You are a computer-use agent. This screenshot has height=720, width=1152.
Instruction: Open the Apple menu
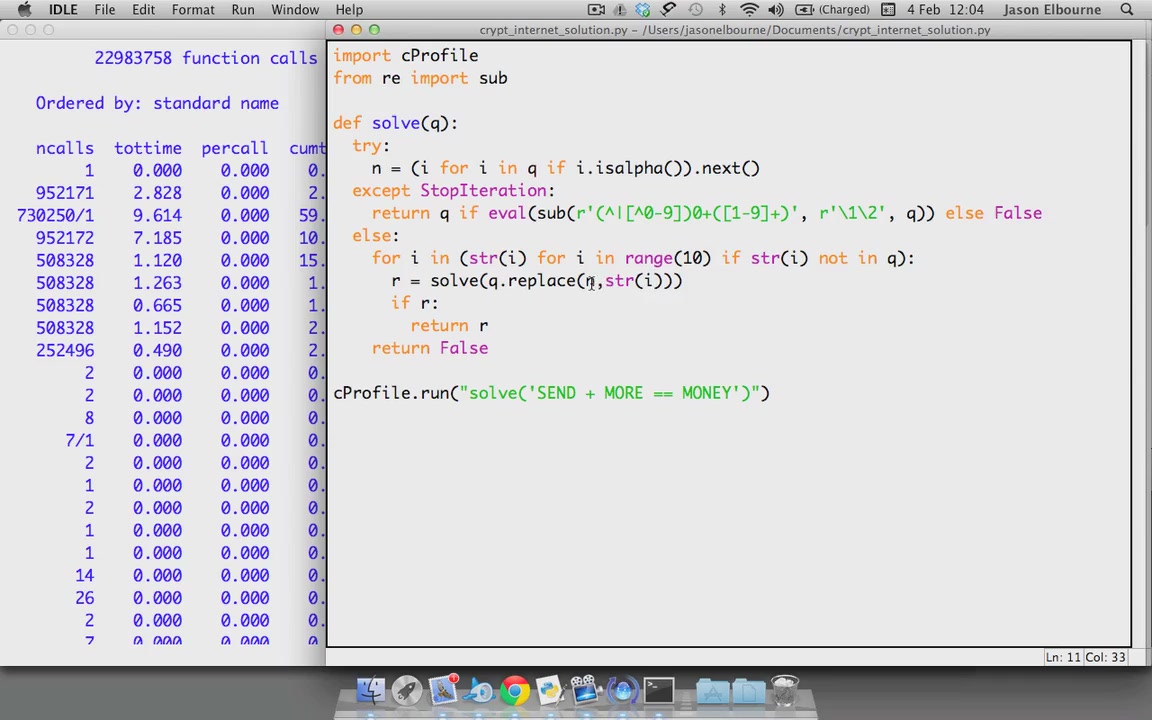click(x=24, y=10)
